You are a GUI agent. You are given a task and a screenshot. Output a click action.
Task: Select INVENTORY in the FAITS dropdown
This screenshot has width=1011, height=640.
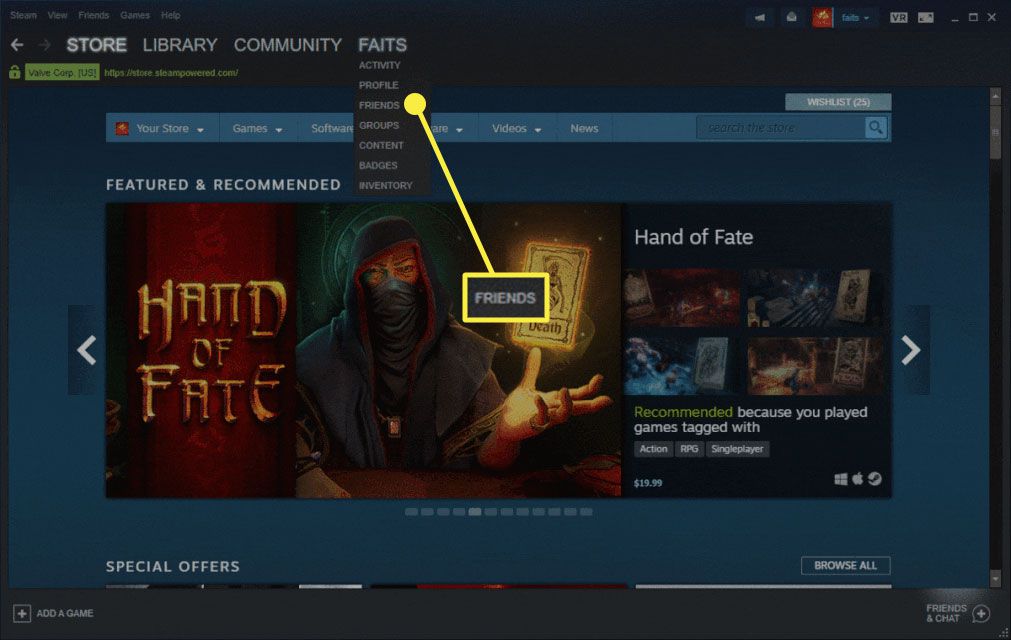click(x=386, y=185)
